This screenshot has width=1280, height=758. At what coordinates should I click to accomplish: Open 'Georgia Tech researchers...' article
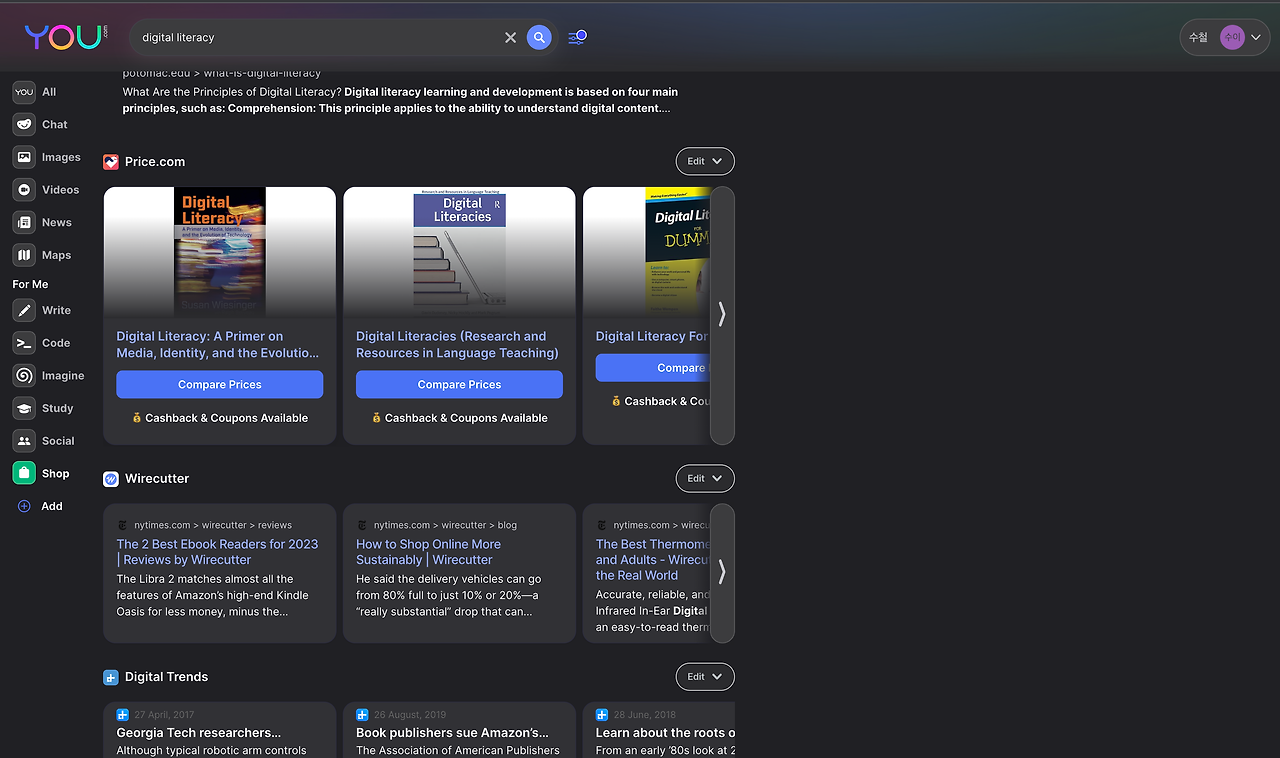coord(199,733)
